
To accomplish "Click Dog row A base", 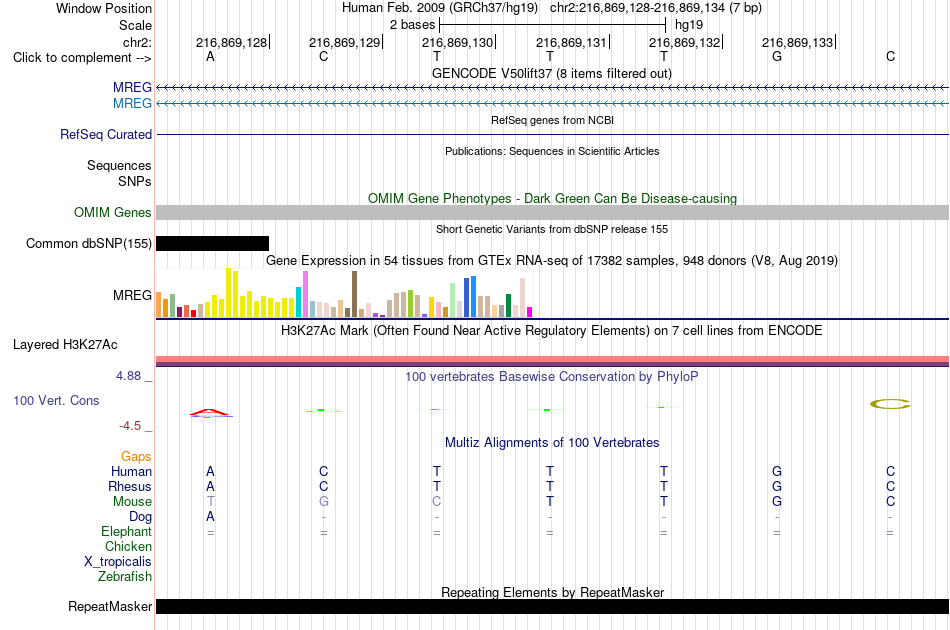I will tap(210, 517).
